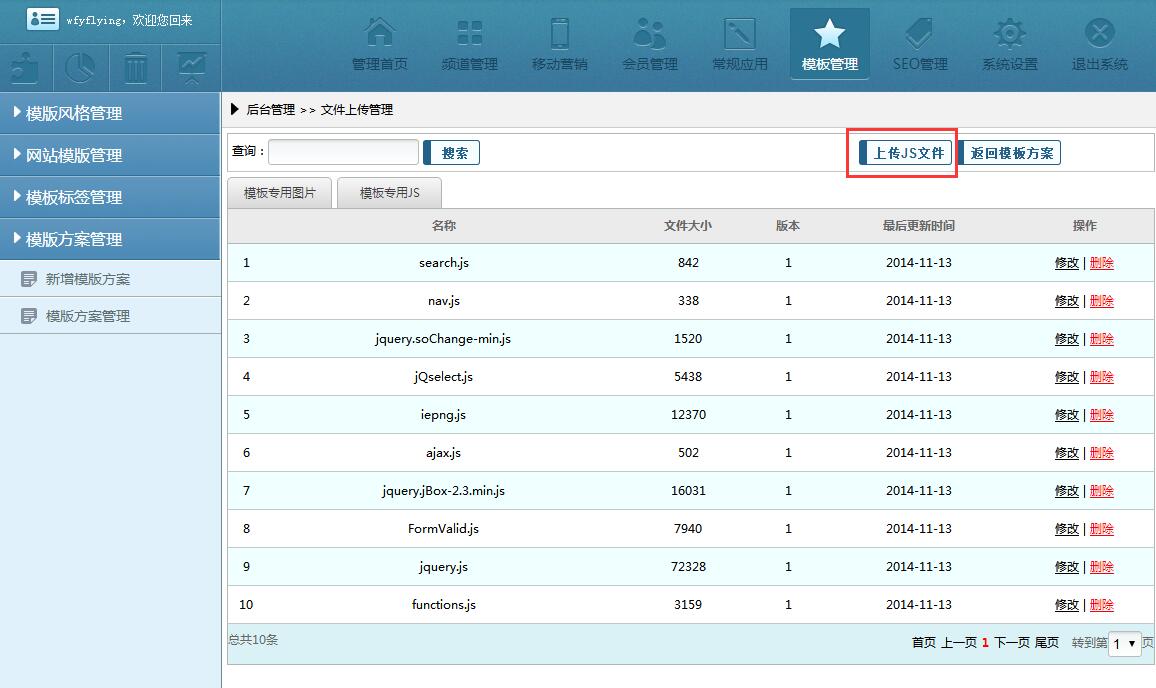
Task: Focus the 查询 search input field
Action: [343, 152]
